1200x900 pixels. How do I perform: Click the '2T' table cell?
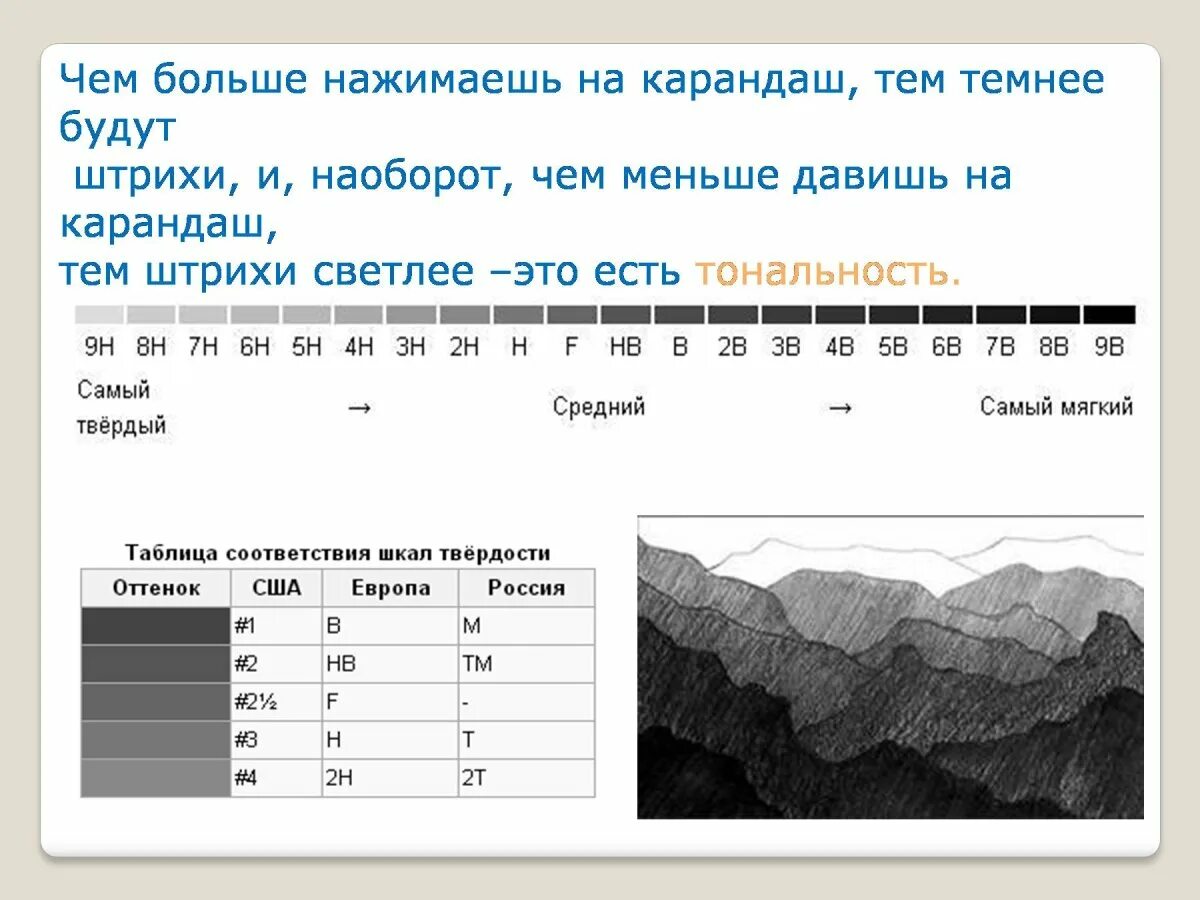point(526,778)
